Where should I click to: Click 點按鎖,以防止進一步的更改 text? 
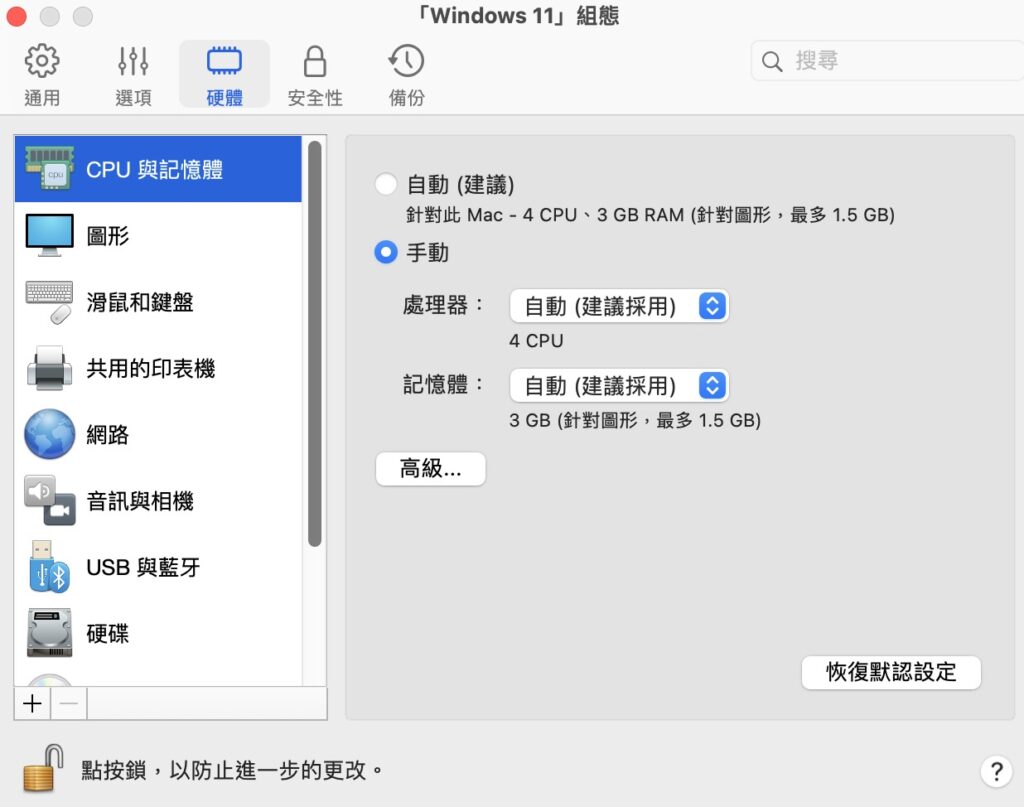232,770
